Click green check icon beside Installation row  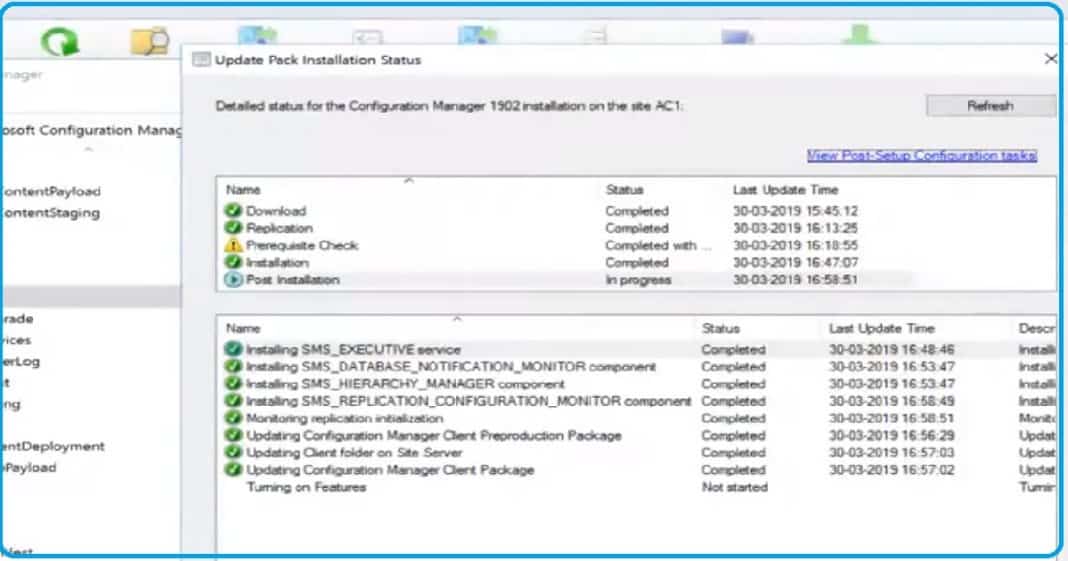click(x=233, y=262)
